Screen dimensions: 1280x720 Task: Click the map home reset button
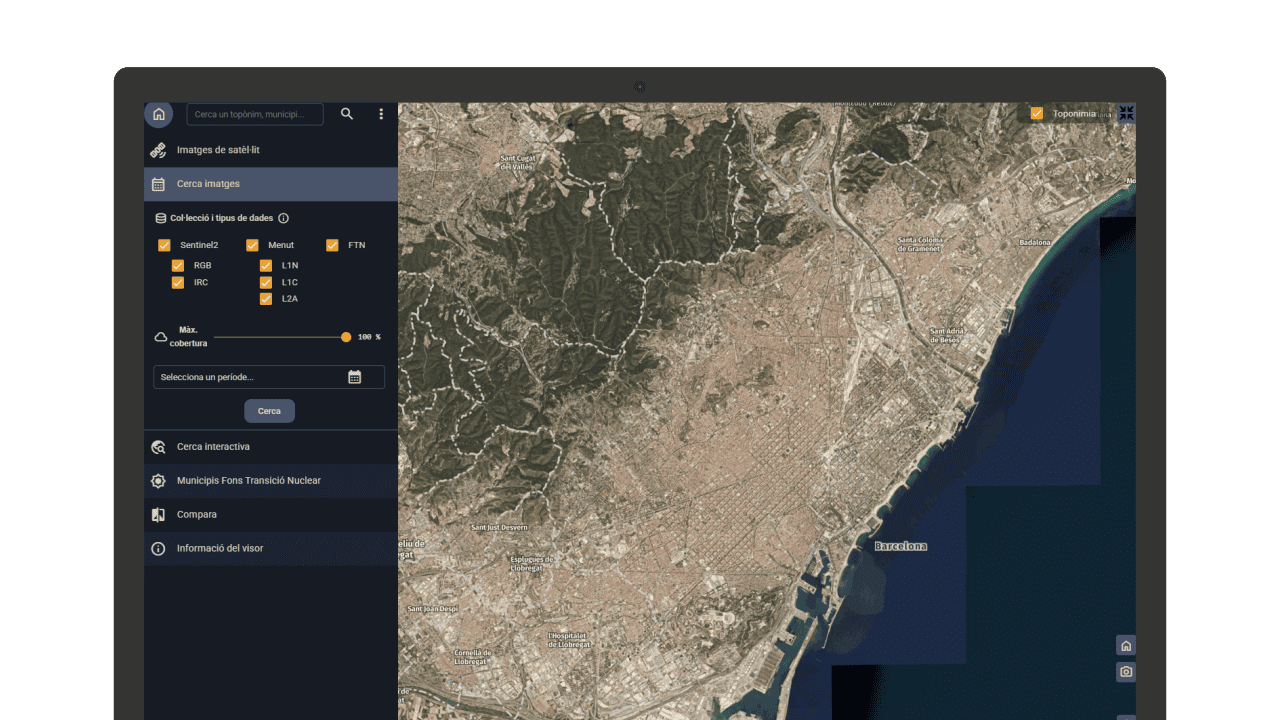coord(1126,646)
